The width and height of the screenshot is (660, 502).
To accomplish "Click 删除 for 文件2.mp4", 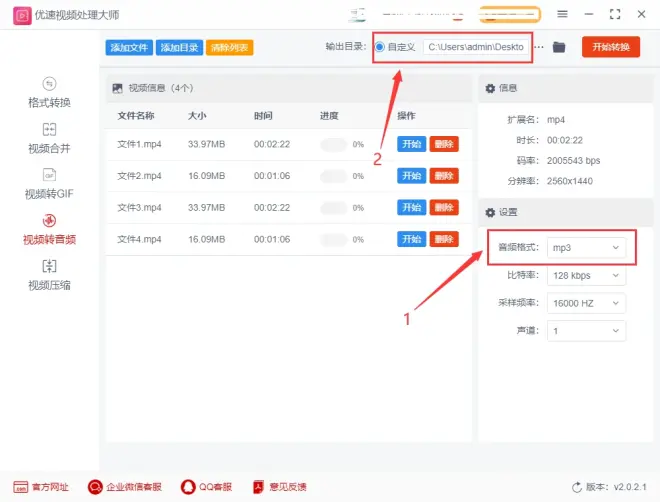I will click(x=444, y=176).
